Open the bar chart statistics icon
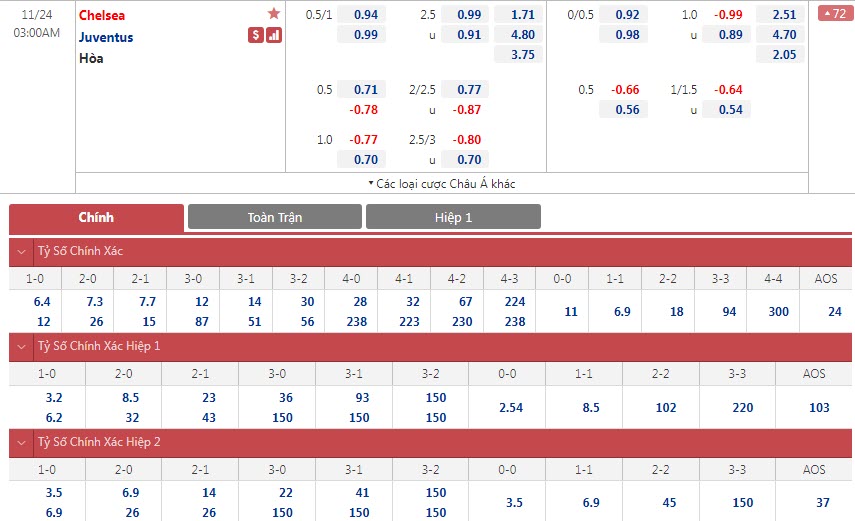This screenshot has height=521, width=855. click(274, 35)
